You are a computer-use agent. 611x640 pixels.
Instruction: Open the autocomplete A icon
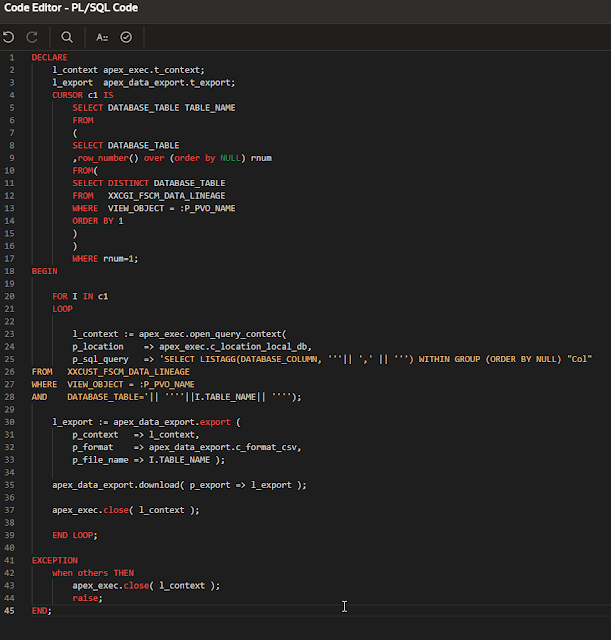(102, 37)
